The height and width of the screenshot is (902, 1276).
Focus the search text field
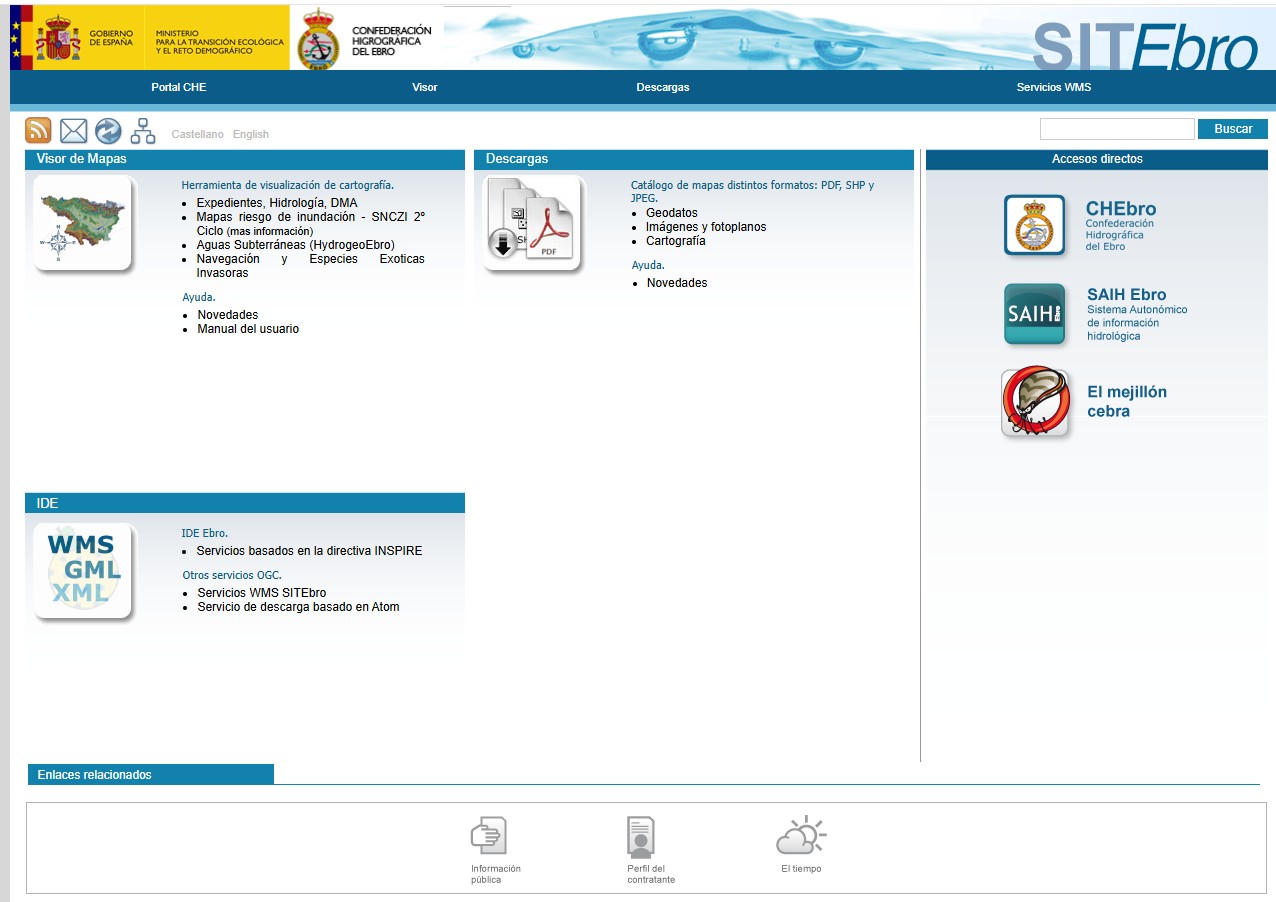pos(1117,129)
